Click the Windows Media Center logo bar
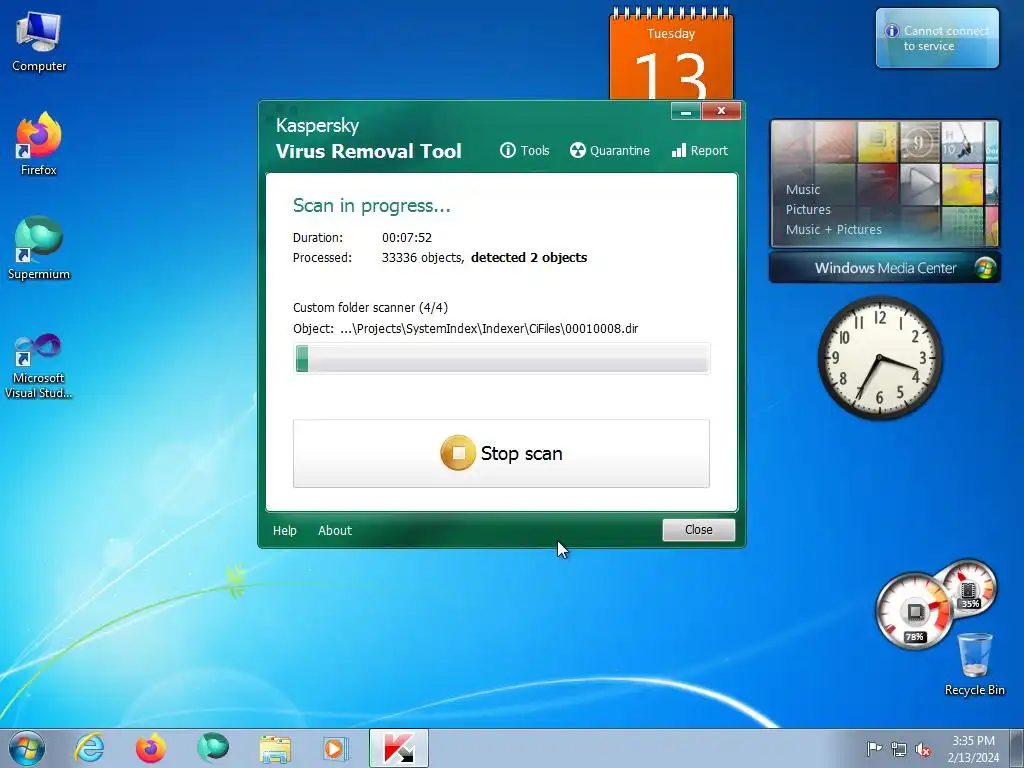Image resolution: width=1024 pixels, height=768 pixels. [885, 268]
